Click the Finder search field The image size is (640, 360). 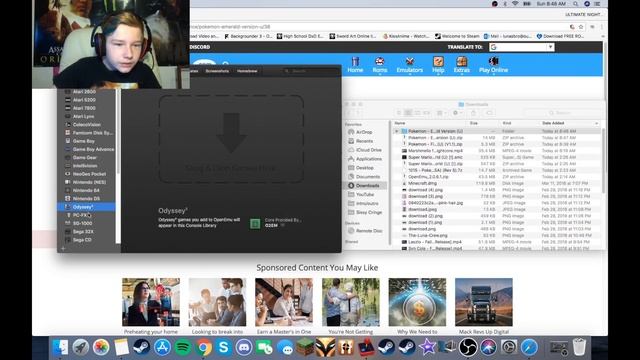(x=561, y=113)
